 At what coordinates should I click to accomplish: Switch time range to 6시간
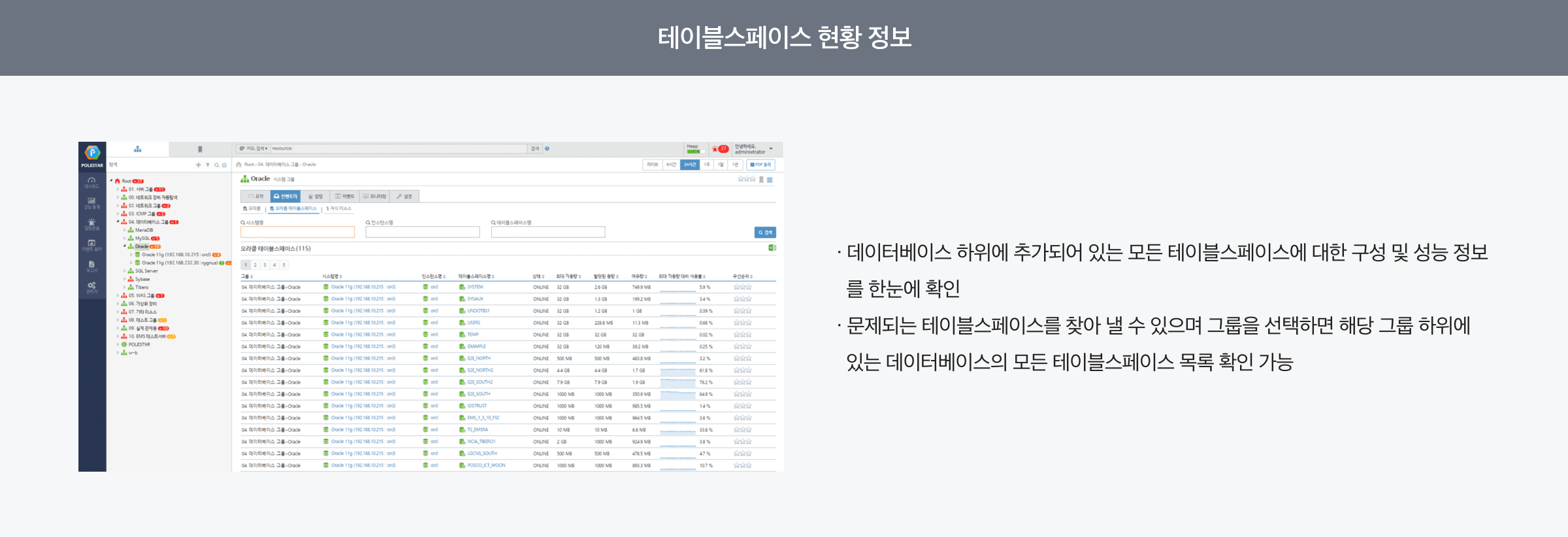coord(671,165)
